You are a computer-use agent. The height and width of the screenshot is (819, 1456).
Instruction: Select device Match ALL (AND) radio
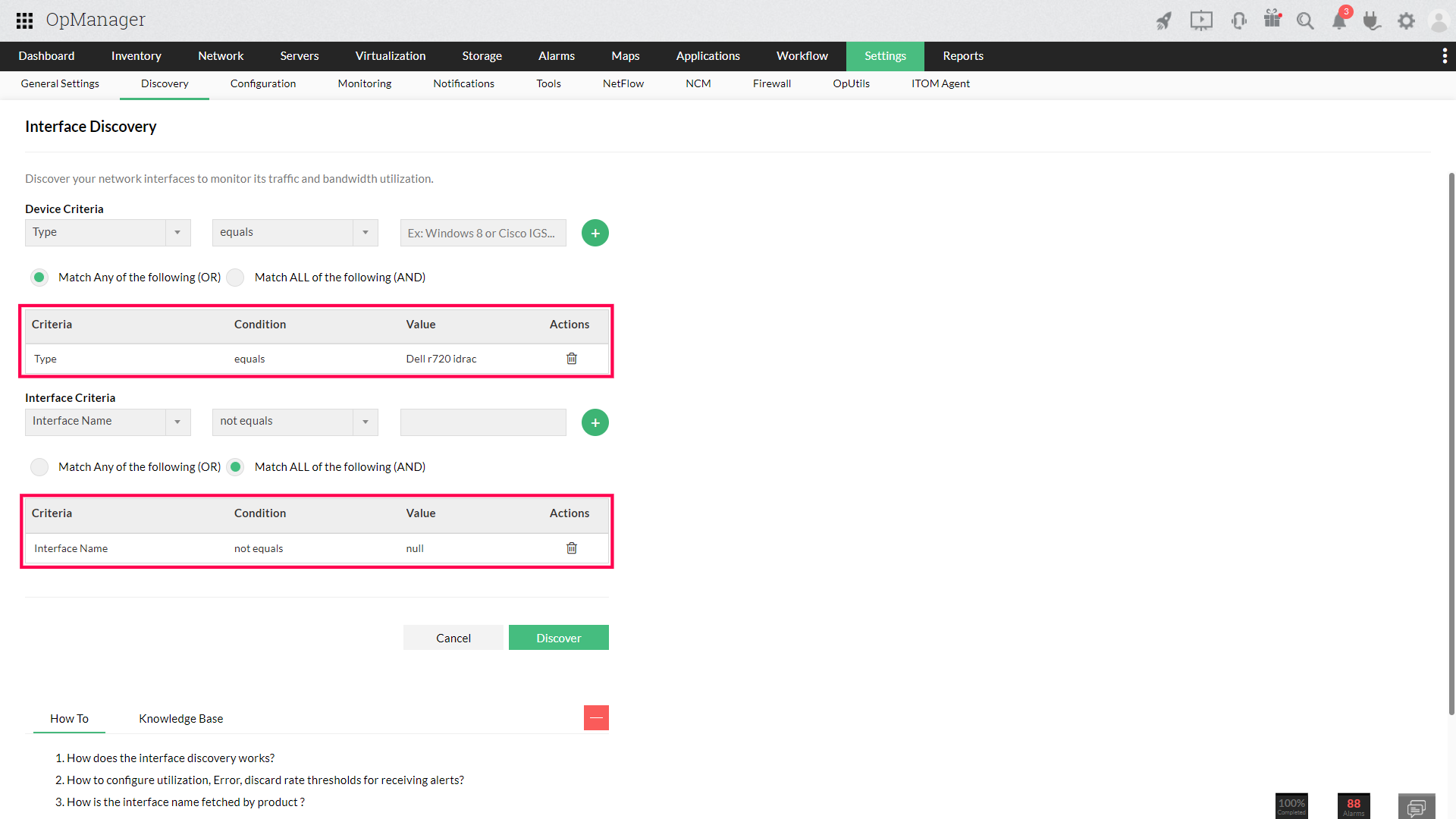pyautogui.click(x=236, y=278)
